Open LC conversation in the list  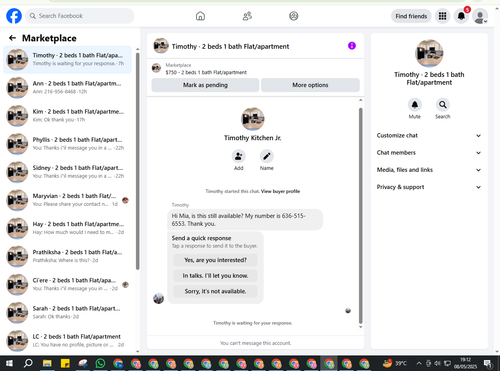(67, 340)
